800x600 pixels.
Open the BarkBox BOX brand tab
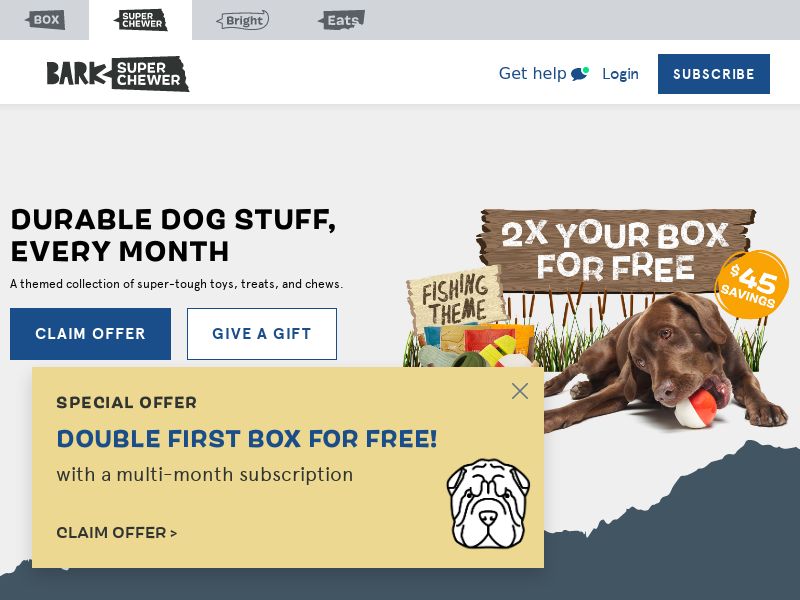(45, 20)
